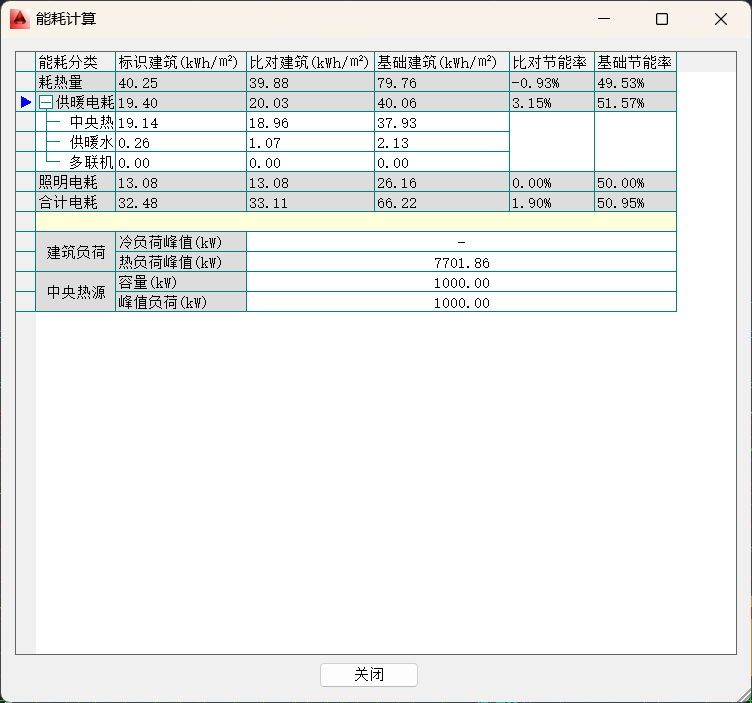Select the 中央热 child tree item

91,122
